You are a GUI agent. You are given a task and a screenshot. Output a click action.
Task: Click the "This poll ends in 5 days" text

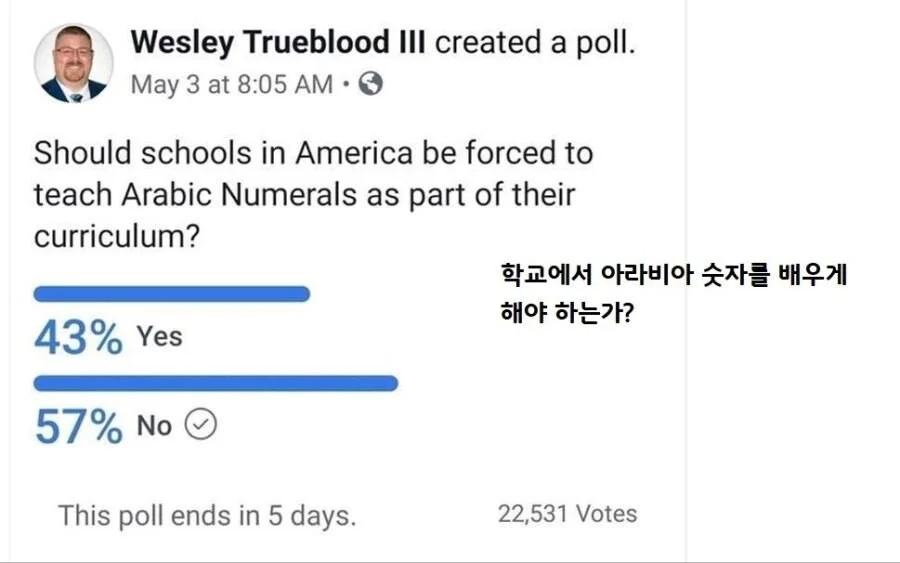(207, 516)
